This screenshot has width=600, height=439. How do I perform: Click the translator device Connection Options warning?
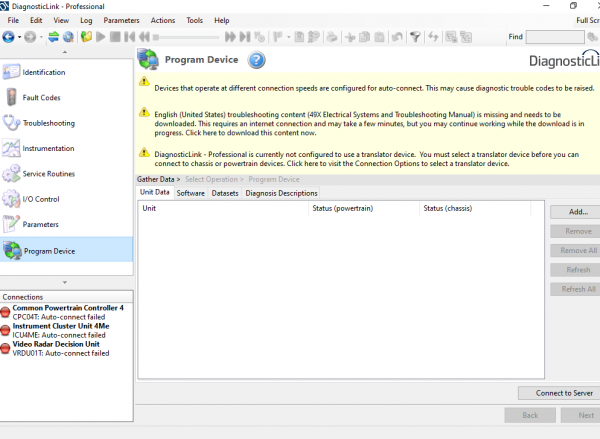(x=367, y=159)
